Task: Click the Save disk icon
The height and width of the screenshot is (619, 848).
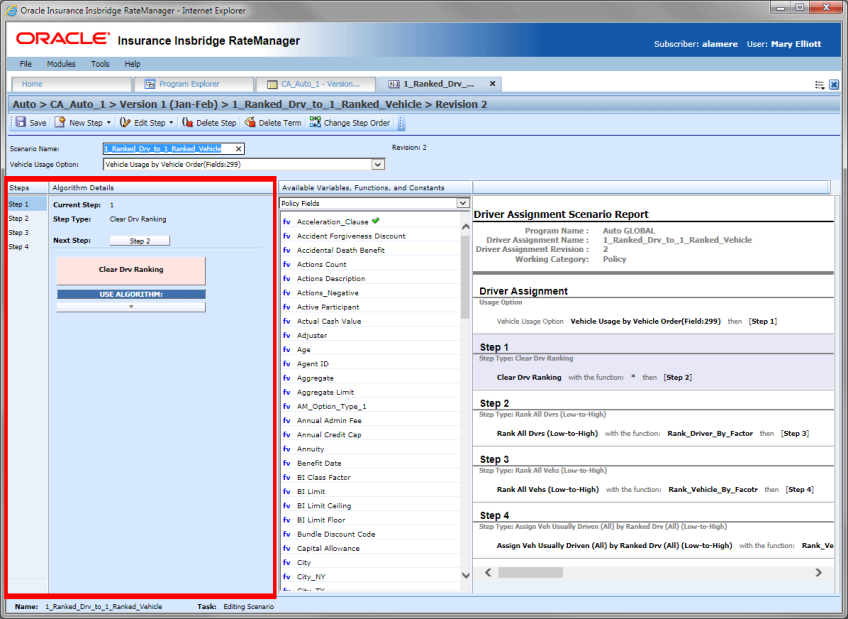Action: coord(21,122)
